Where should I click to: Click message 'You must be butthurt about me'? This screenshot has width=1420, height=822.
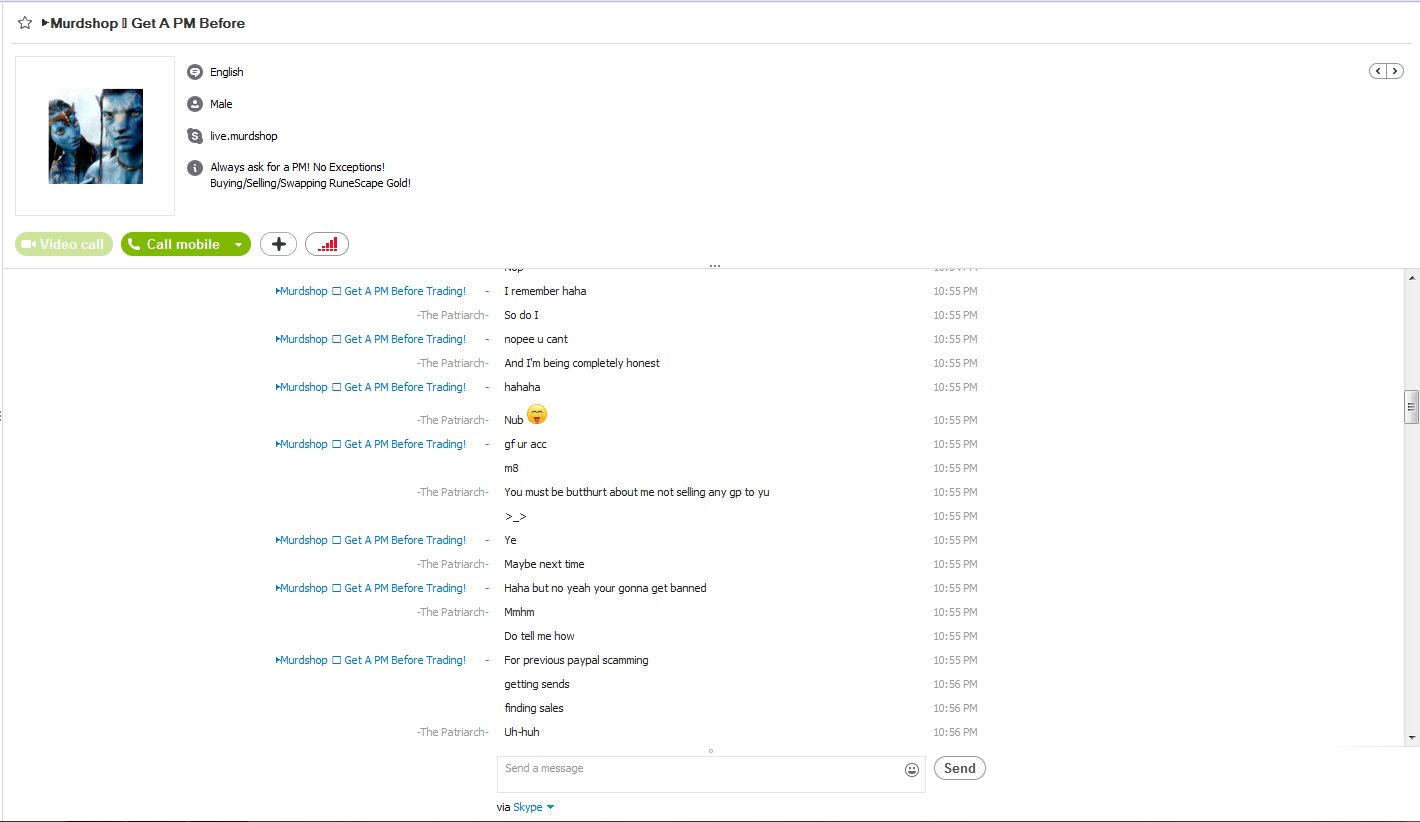(x=637, y=492)
